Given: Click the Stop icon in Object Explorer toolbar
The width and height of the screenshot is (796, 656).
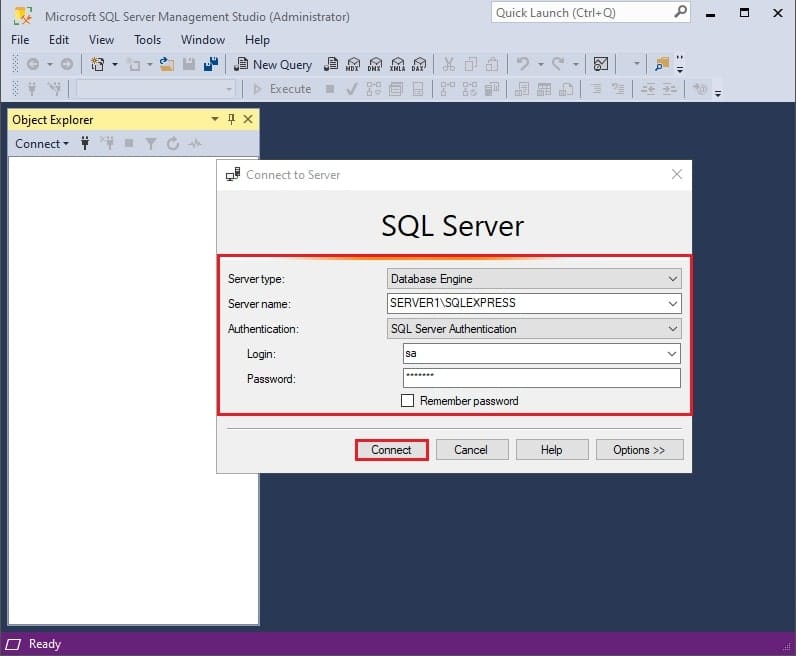Looking at the screenshot, I should pos(129,144).
